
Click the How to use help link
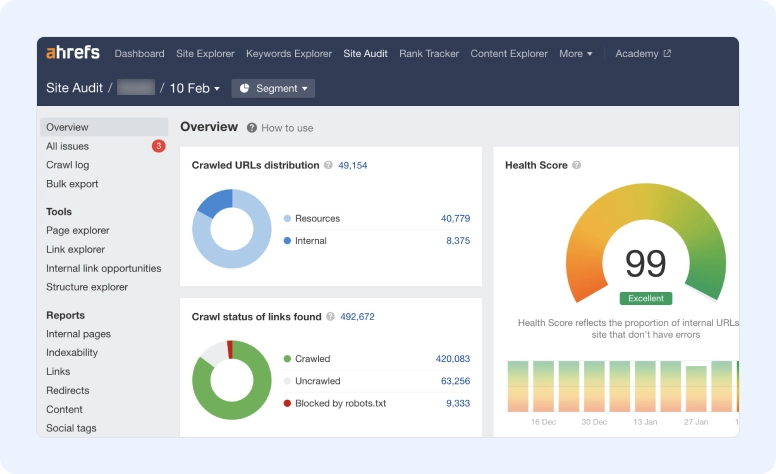(287, 128)
